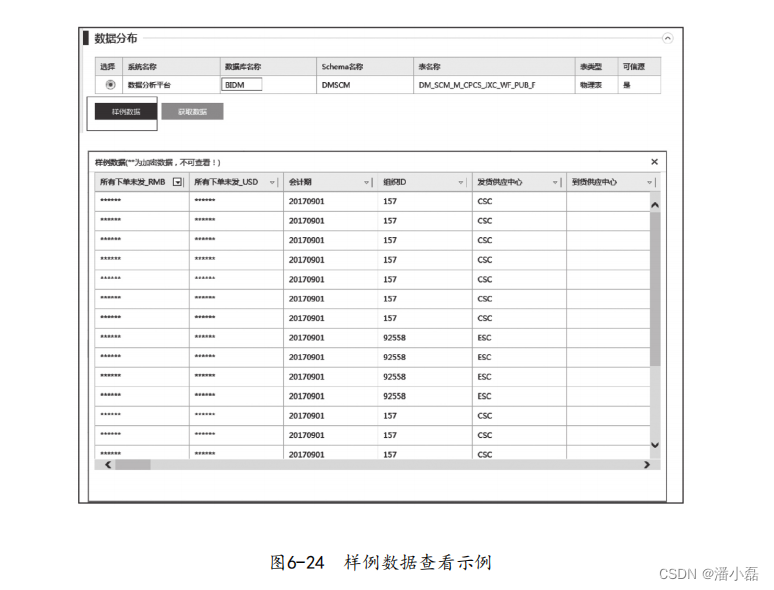Click the 表类型 column header

[x=596, y=67]
